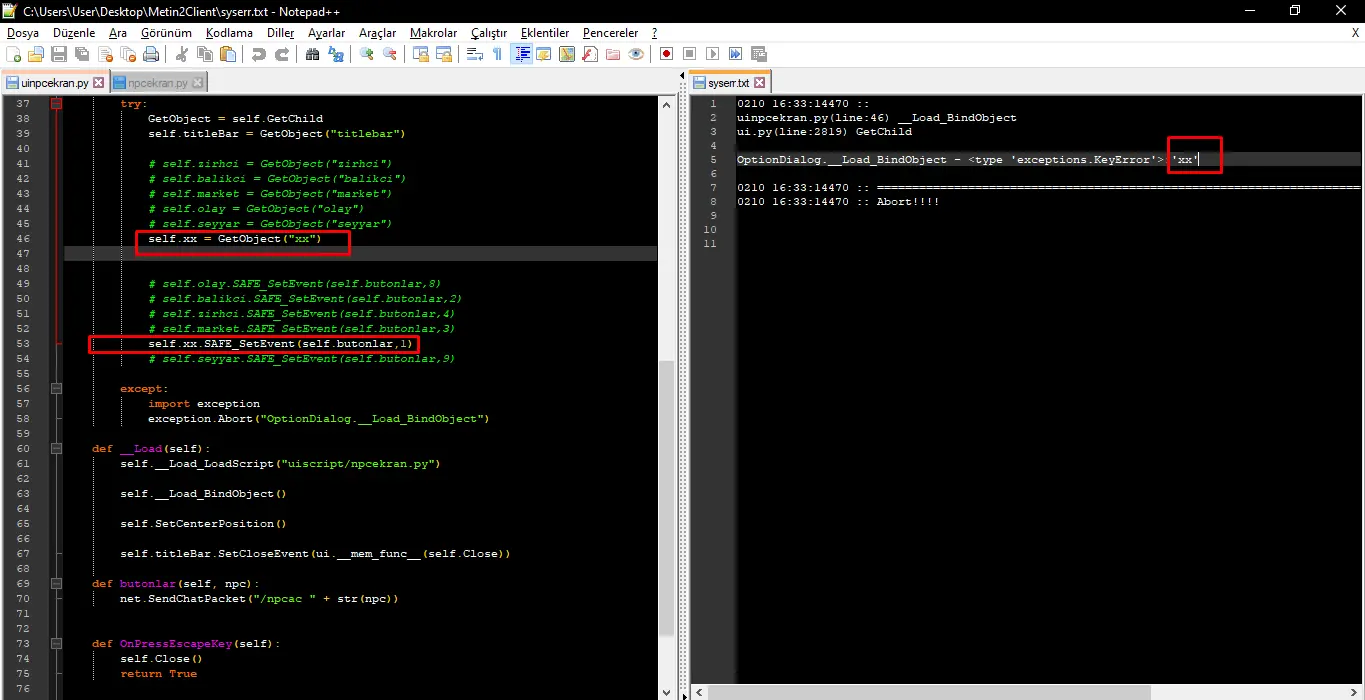Screen dimensions: 1365x700
Task: Click the Open file toolbar icon
Action: pos(36,54)
